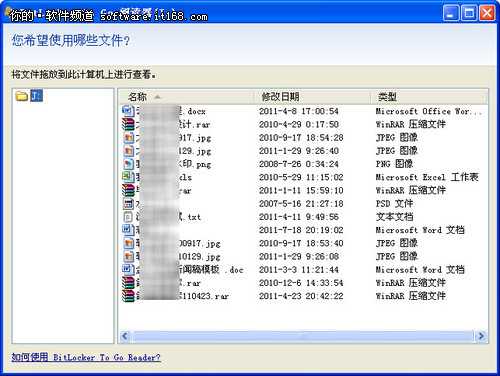Screen dimensions: 500x376
Task: Select date 2011-4-23 20:42:22
Action: 301,296
